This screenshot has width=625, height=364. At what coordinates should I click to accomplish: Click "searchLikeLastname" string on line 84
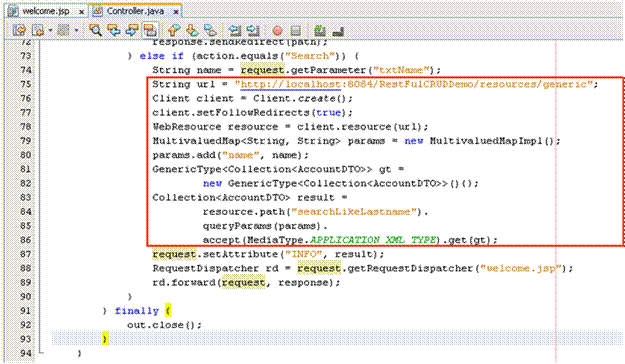click(354, 211)
